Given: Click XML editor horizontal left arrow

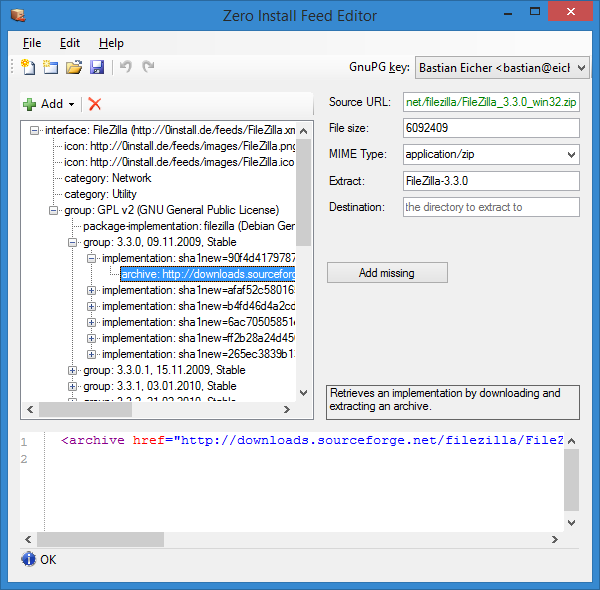Looking at the screenshot, I should click(x=28, y=539).
